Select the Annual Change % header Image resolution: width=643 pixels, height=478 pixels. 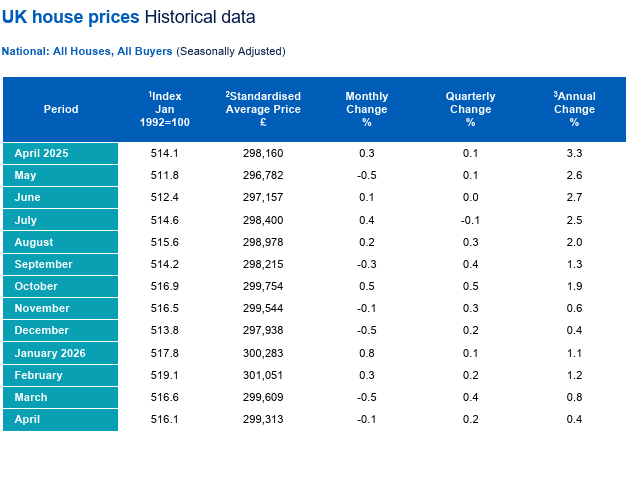(x=574, y=109)
